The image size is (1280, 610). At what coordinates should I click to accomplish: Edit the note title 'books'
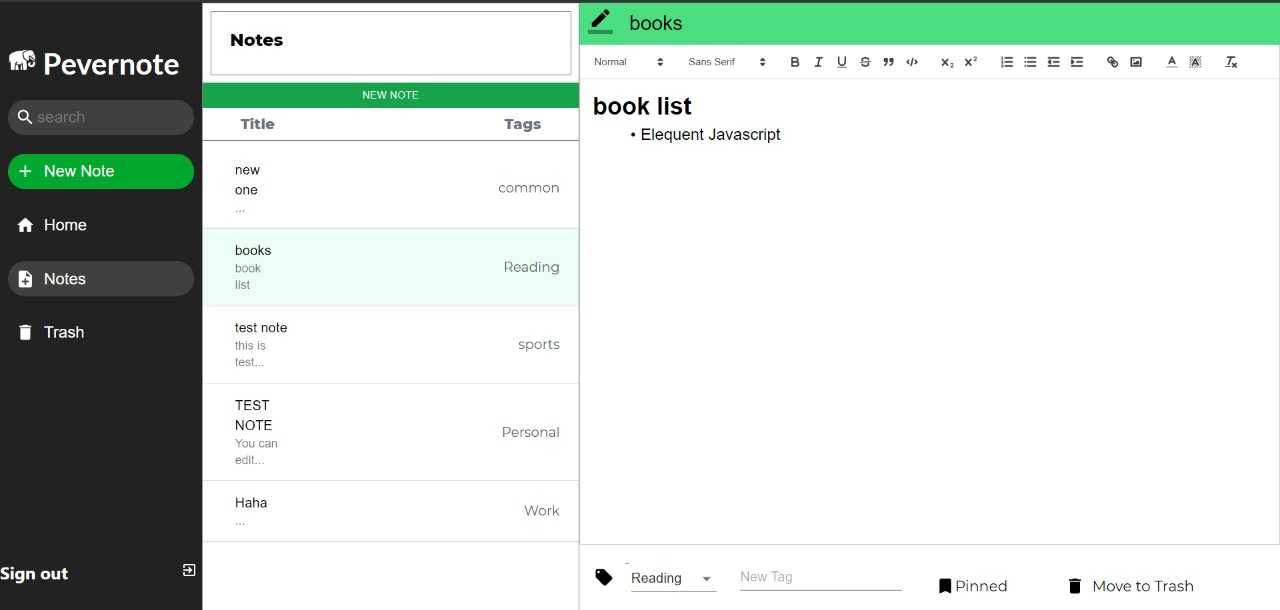(x=656, y=23)
